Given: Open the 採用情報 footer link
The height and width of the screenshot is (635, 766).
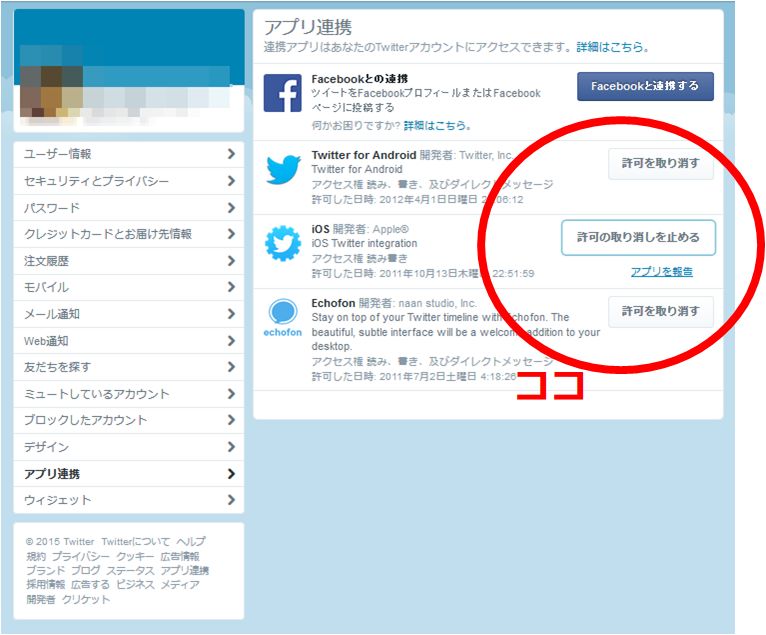Looking at the screenshot, I should [x=45, y=585].
